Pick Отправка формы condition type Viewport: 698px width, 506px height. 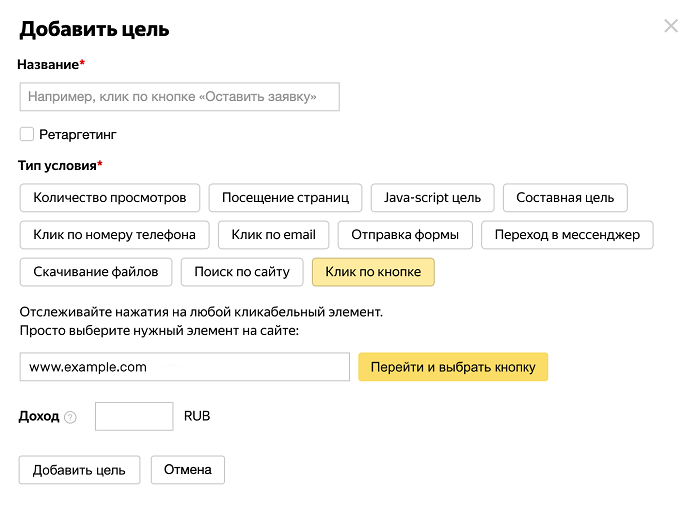pyautogui.click(x=405, y=235)
